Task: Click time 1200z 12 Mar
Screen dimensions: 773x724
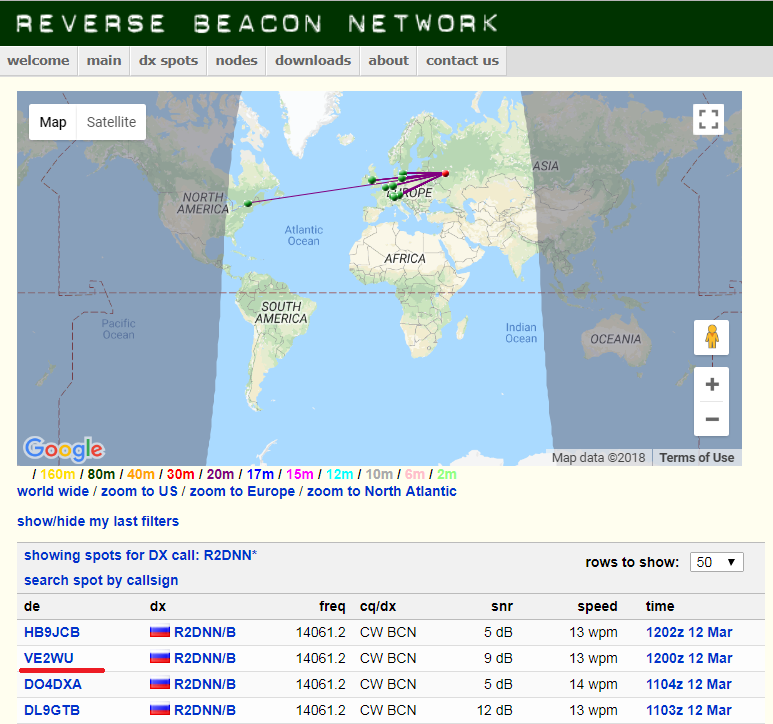Action: click(x=689, y=658)
